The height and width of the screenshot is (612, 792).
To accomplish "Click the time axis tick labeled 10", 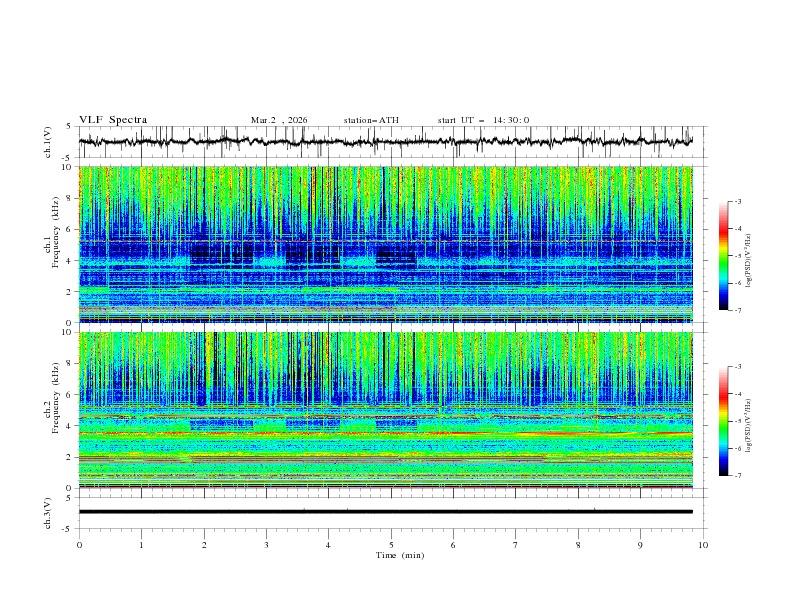I will tap(703, 545).
